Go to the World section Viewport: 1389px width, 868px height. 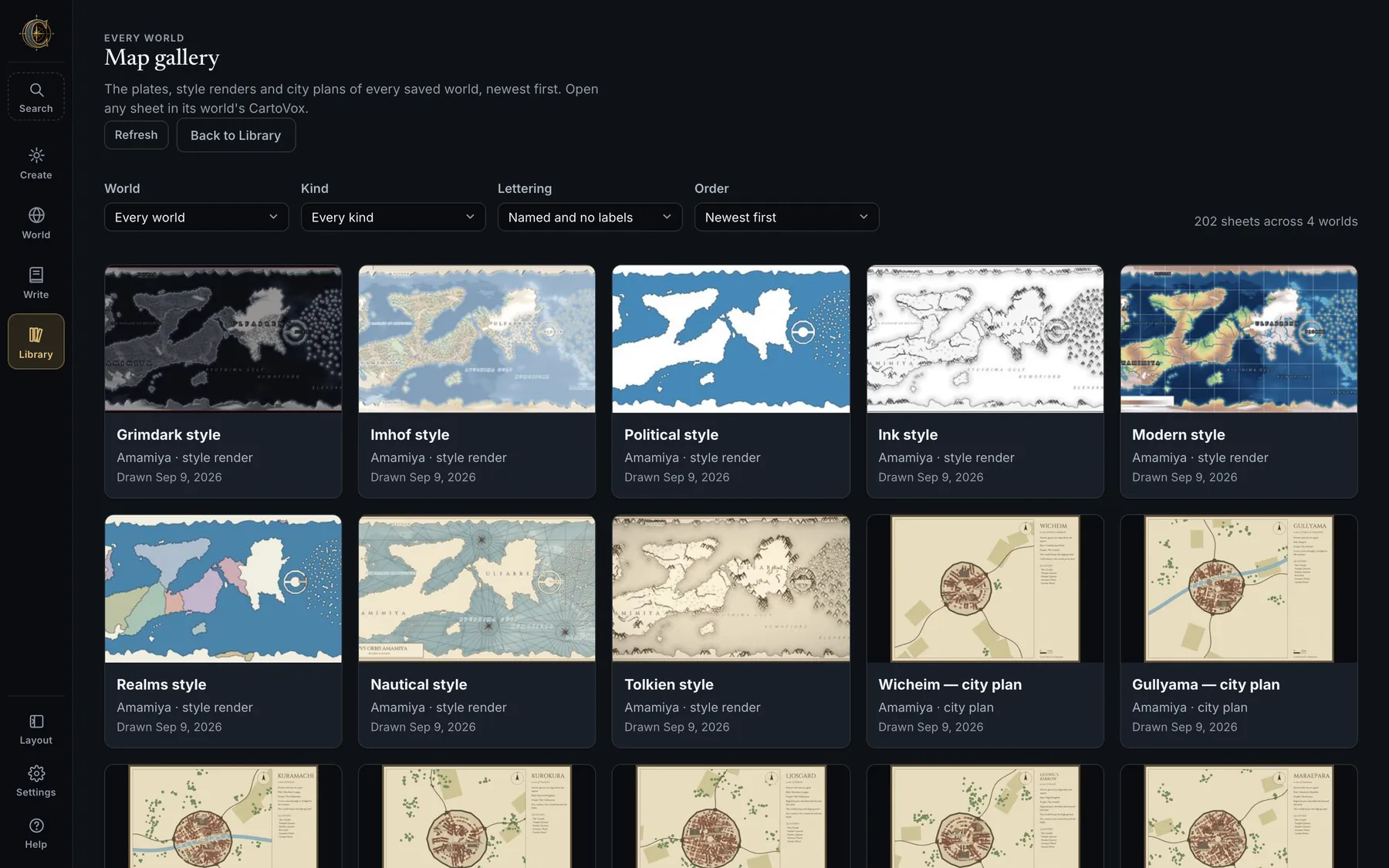coord(36,223)
